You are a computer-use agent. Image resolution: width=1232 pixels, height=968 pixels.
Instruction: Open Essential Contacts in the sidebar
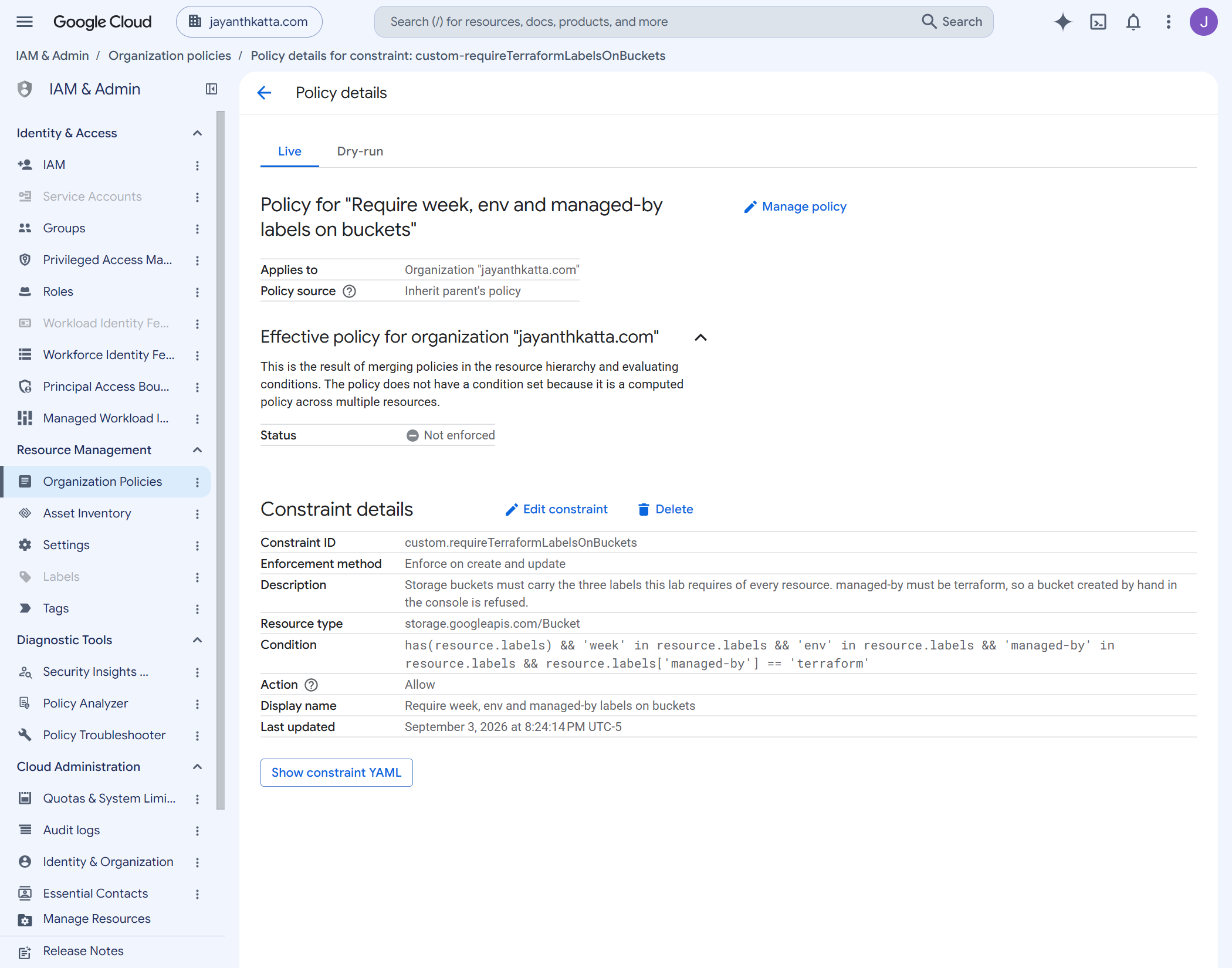pyautogui.click(x=96, y=893)
